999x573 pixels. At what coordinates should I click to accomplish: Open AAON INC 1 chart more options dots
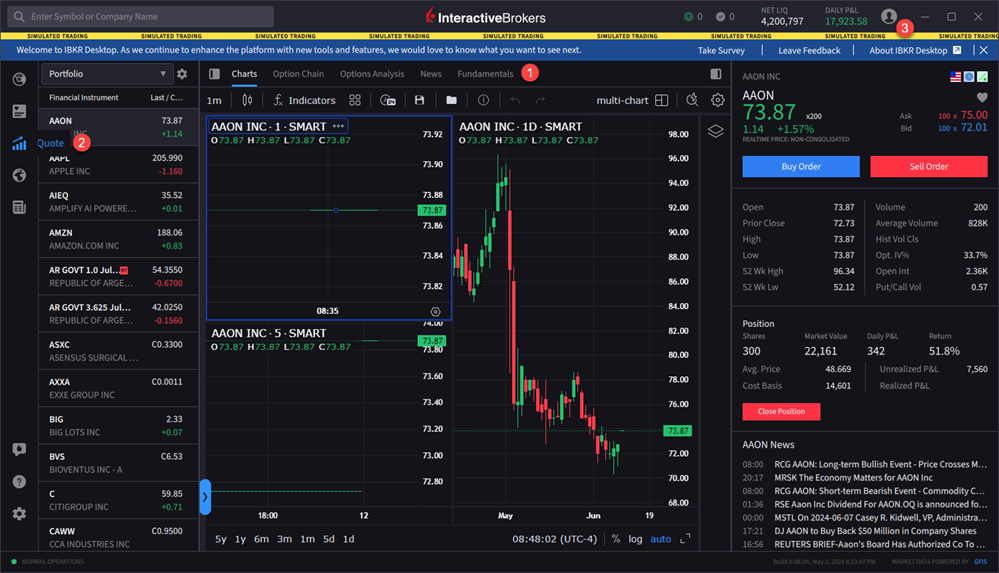point(338,126)
